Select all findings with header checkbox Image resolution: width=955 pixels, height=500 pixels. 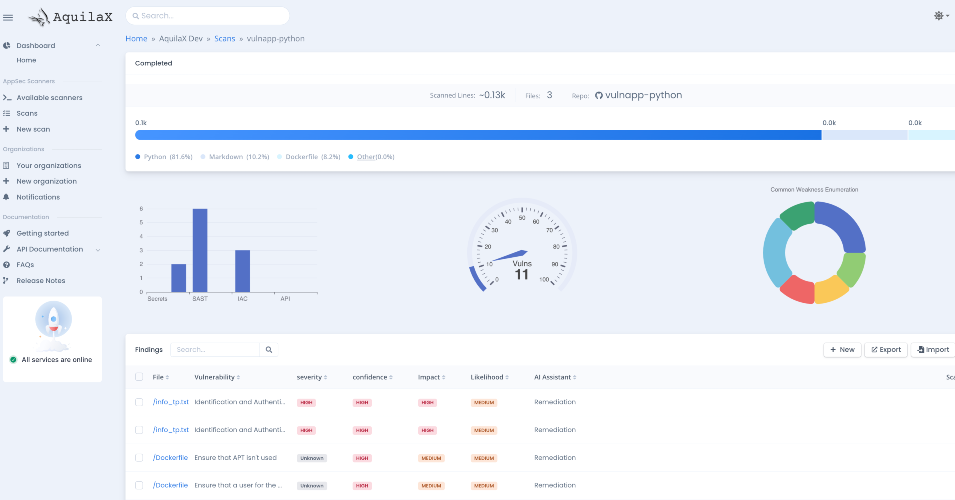pos(139,377)
